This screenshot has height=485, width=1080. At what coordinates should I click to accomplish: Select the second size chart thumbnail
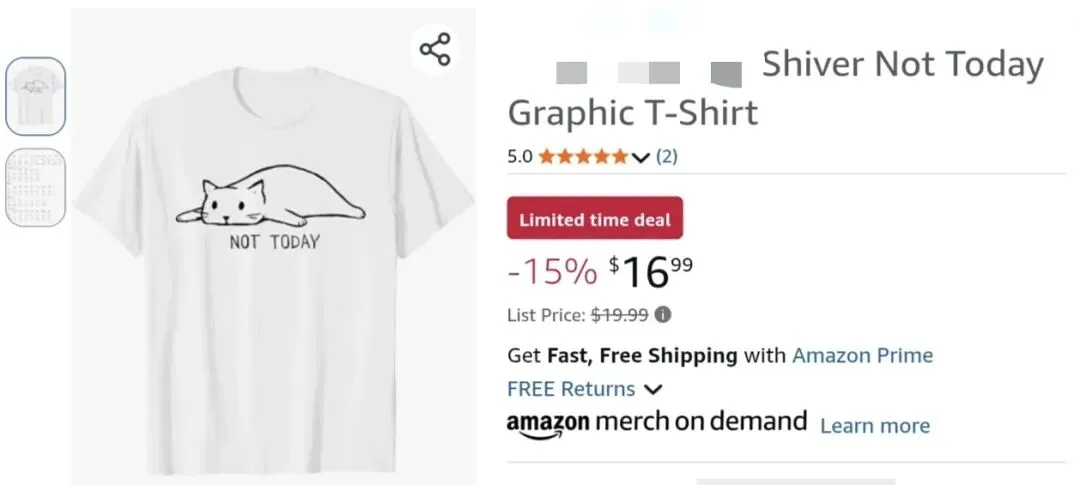point(36,187)
